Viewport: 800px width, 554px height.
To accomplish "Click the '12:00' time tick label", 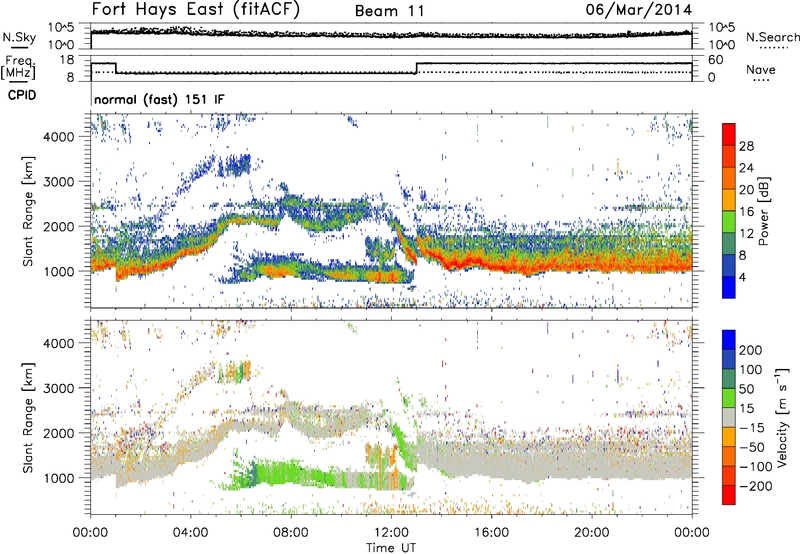I will click(x=391, y=533).
